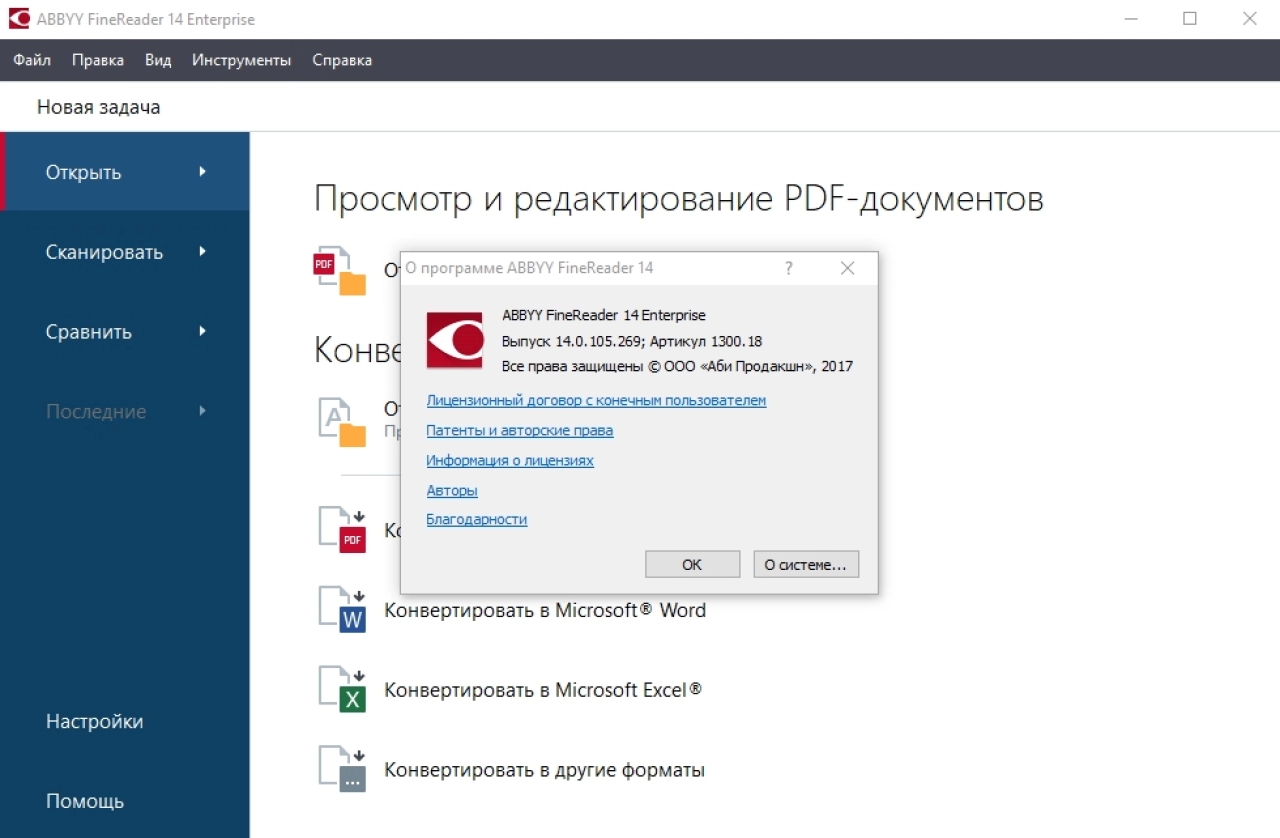Click the Word document icon
The height and width of the screenshot is (838, 1280).
click(341, 609)
